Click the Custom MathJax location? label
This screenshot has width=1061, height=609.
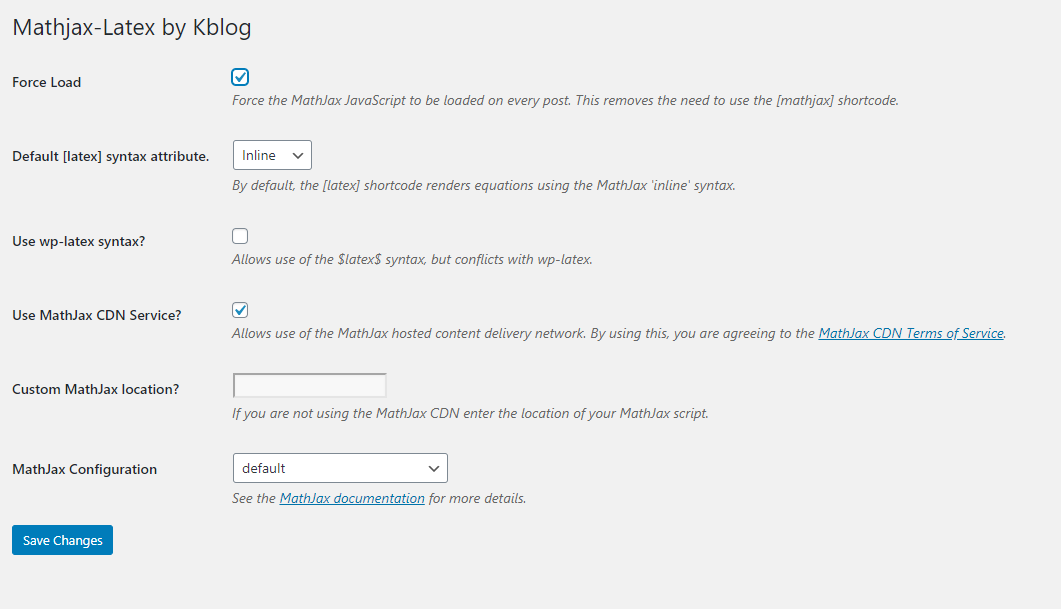pyautogui.click(x=95, y=389)
